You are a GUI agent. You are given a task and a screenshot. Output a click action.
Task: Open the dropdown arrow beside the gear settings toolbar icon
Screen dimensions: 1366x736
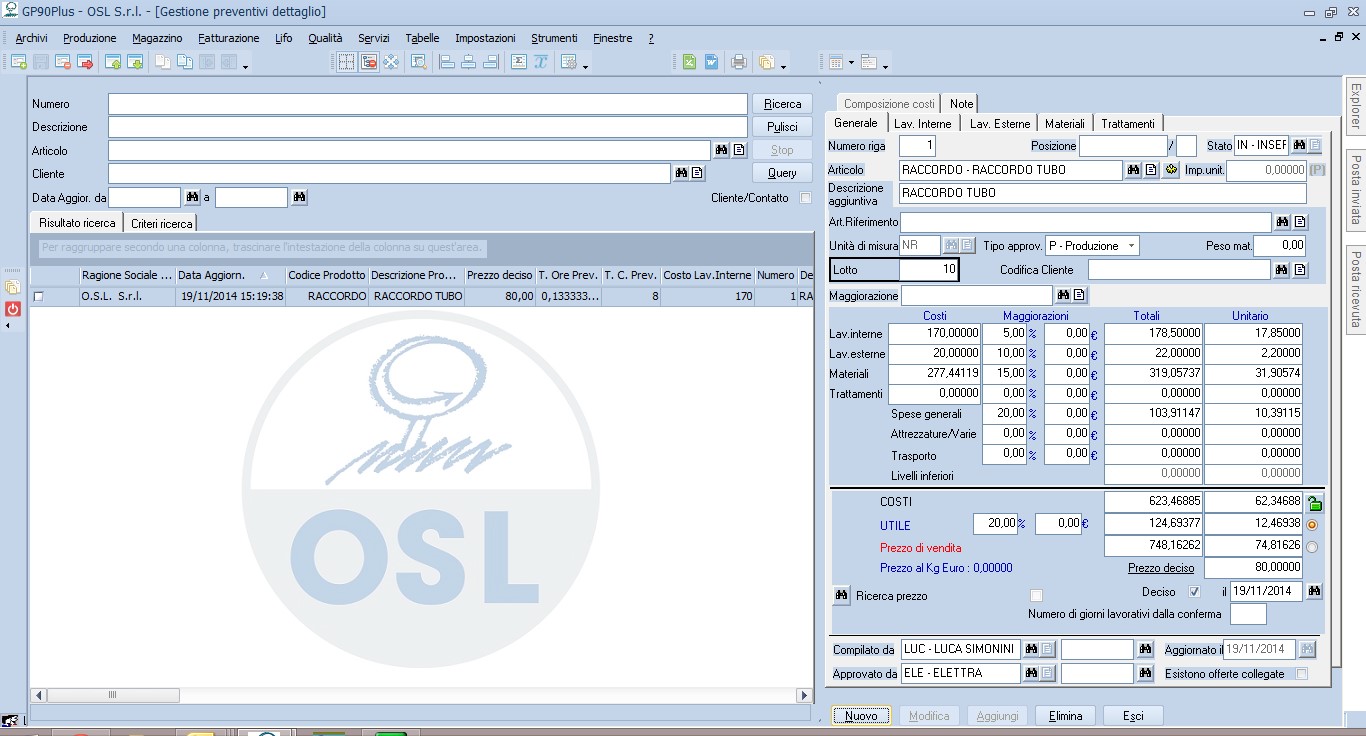click(x=585, y=66)
